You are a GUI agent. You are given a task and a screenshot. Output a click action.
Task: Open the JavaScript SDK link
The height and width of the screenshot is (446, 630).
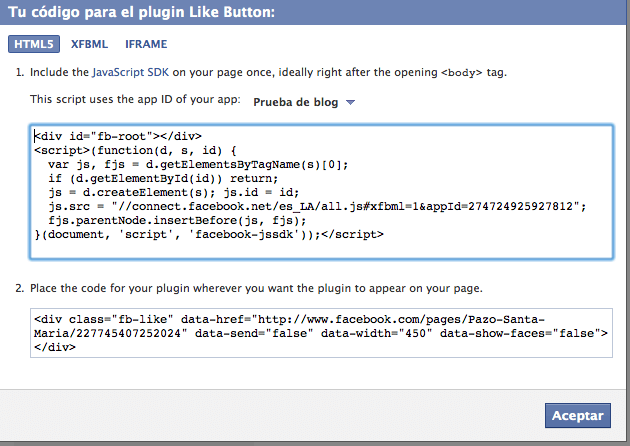click(131, 72)
